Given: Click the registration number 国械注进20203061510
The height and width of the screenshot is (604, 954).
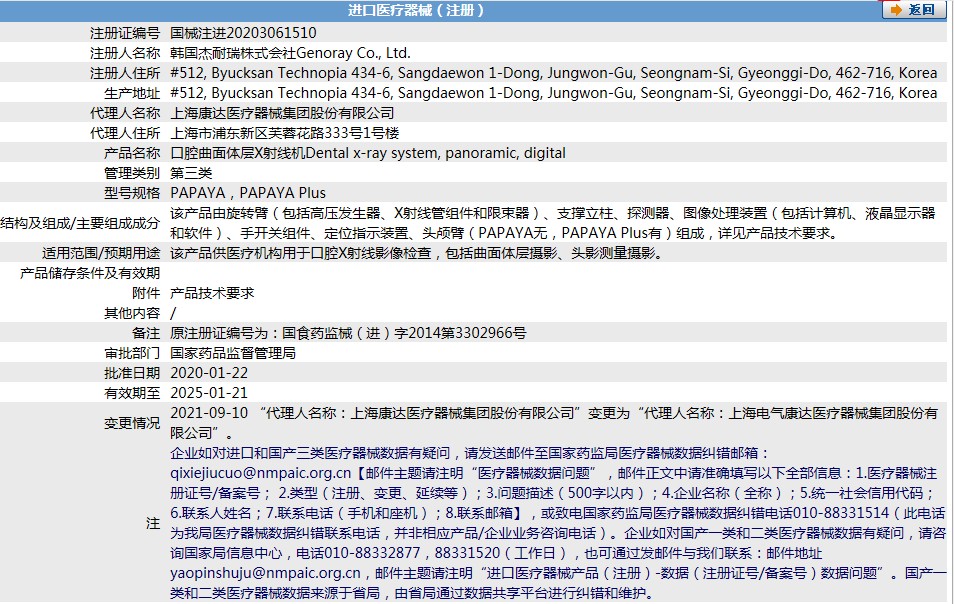Looking at the screenshot, I should (243, 33).
